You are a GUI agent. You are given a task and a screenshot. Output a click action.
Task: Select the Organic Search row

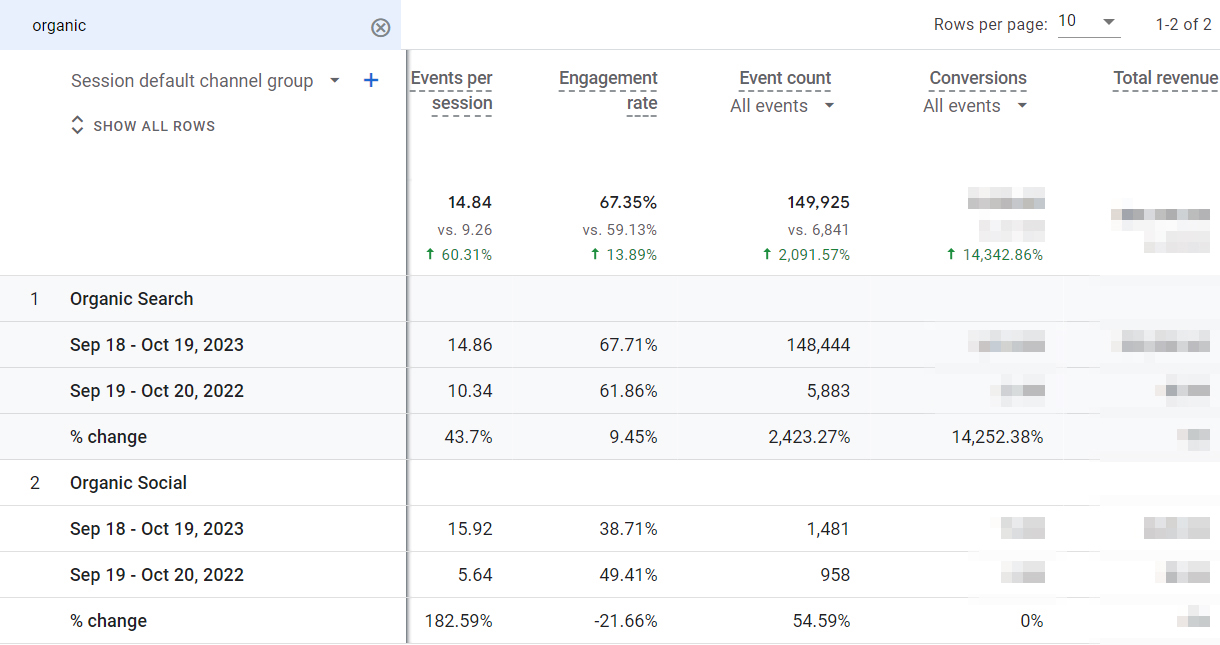[x=132, y=299]
